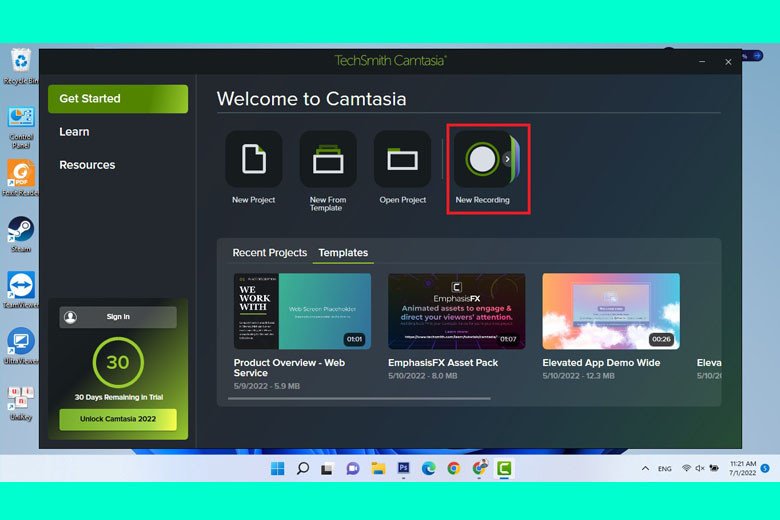The image size is (780, 520).
Task: Open Task View from the taskbar
Action: click(x=327, y=469)
